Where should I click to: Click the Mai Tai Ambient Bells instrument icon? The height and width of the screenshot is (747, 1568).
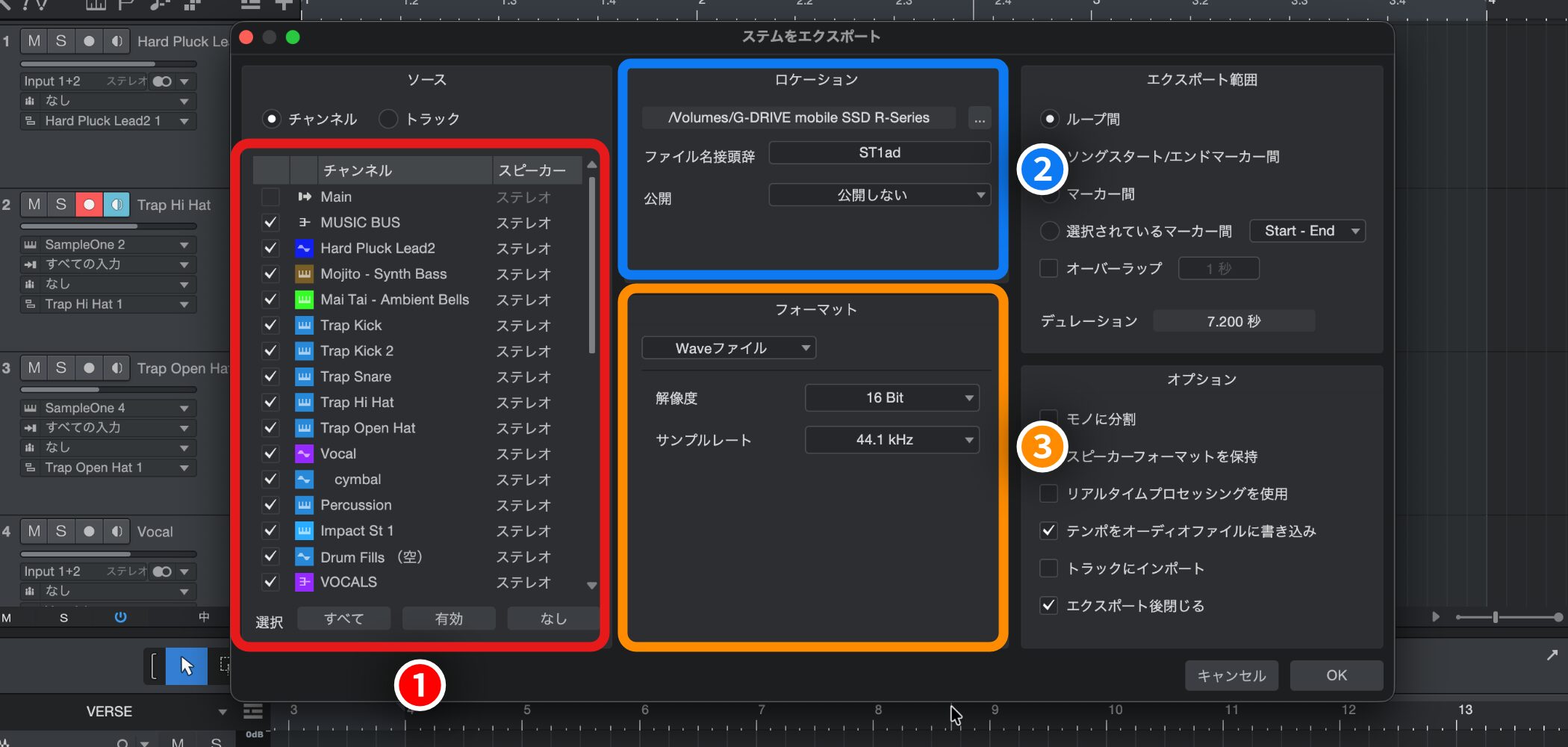304,300
